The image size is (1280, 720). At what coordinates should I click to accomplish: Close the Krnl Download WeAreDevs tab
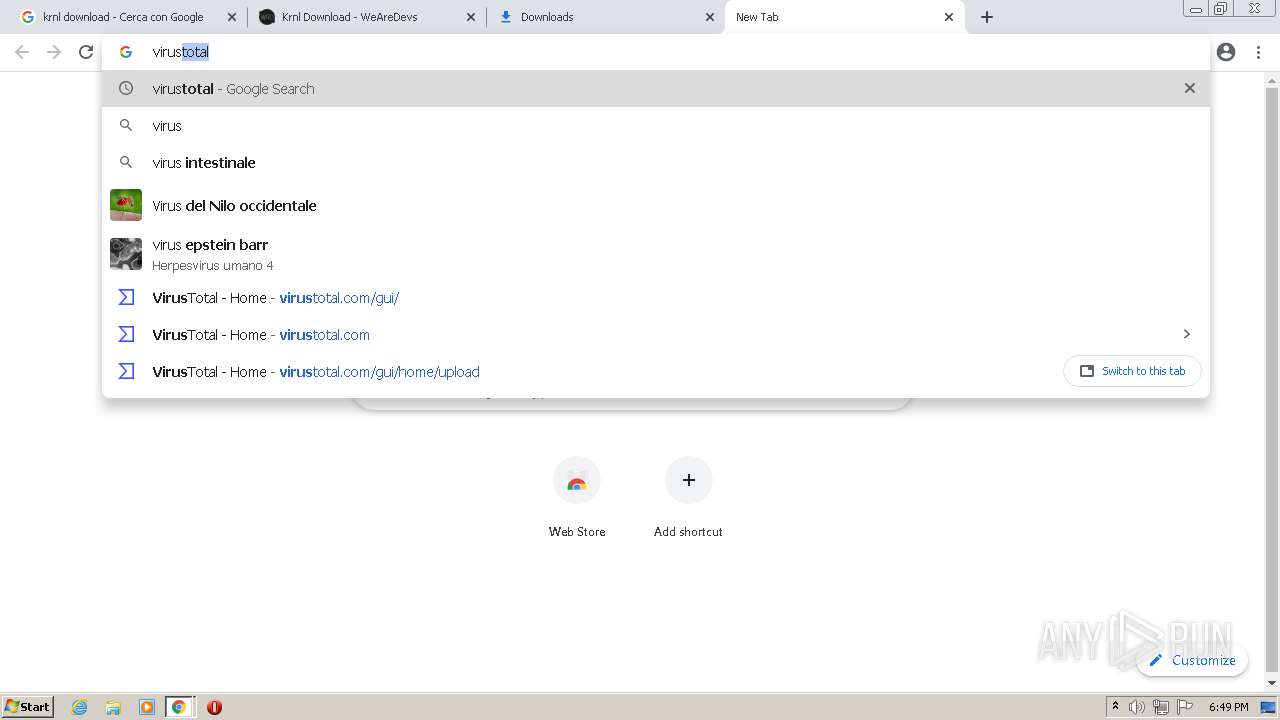(x=471, y=17)
